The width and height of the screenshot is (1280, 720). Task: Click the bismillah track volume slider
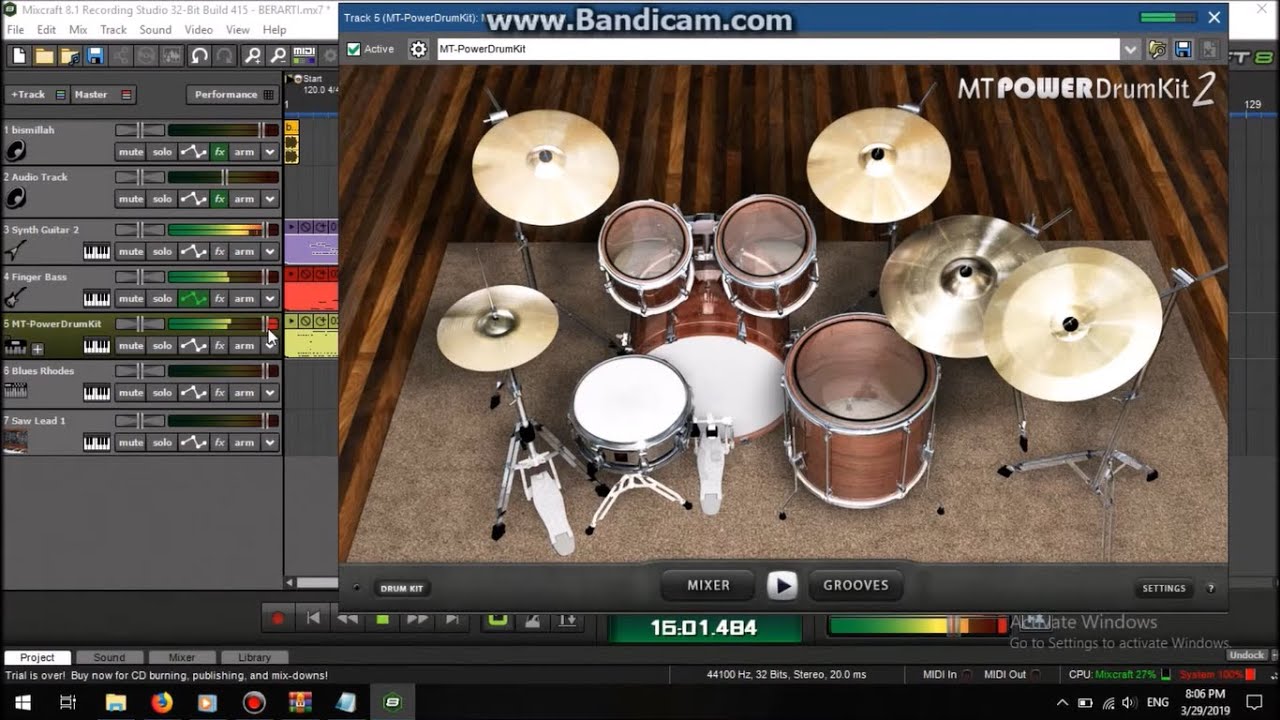click(223, 130)
